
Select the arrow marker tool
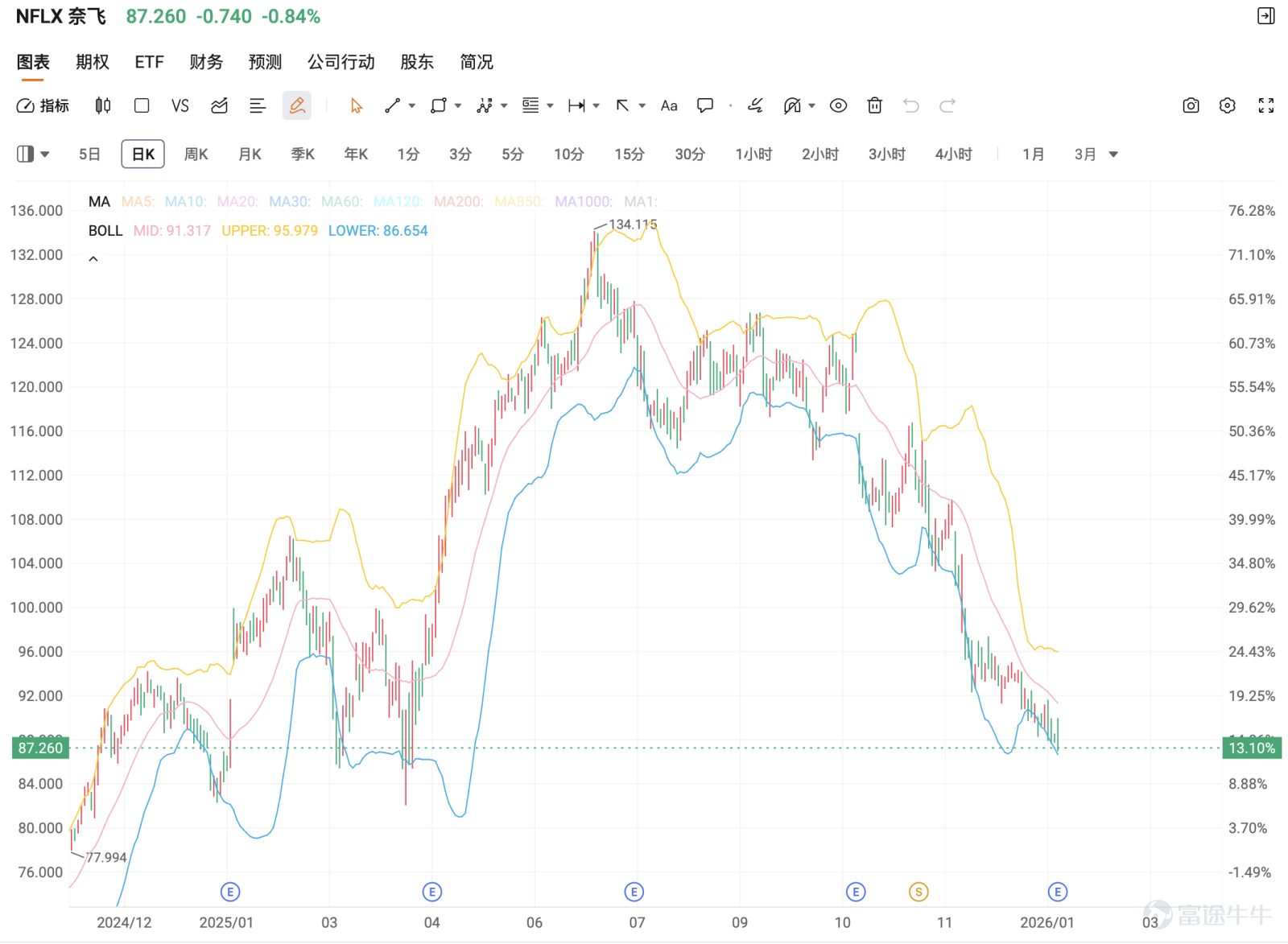point(623,105)
